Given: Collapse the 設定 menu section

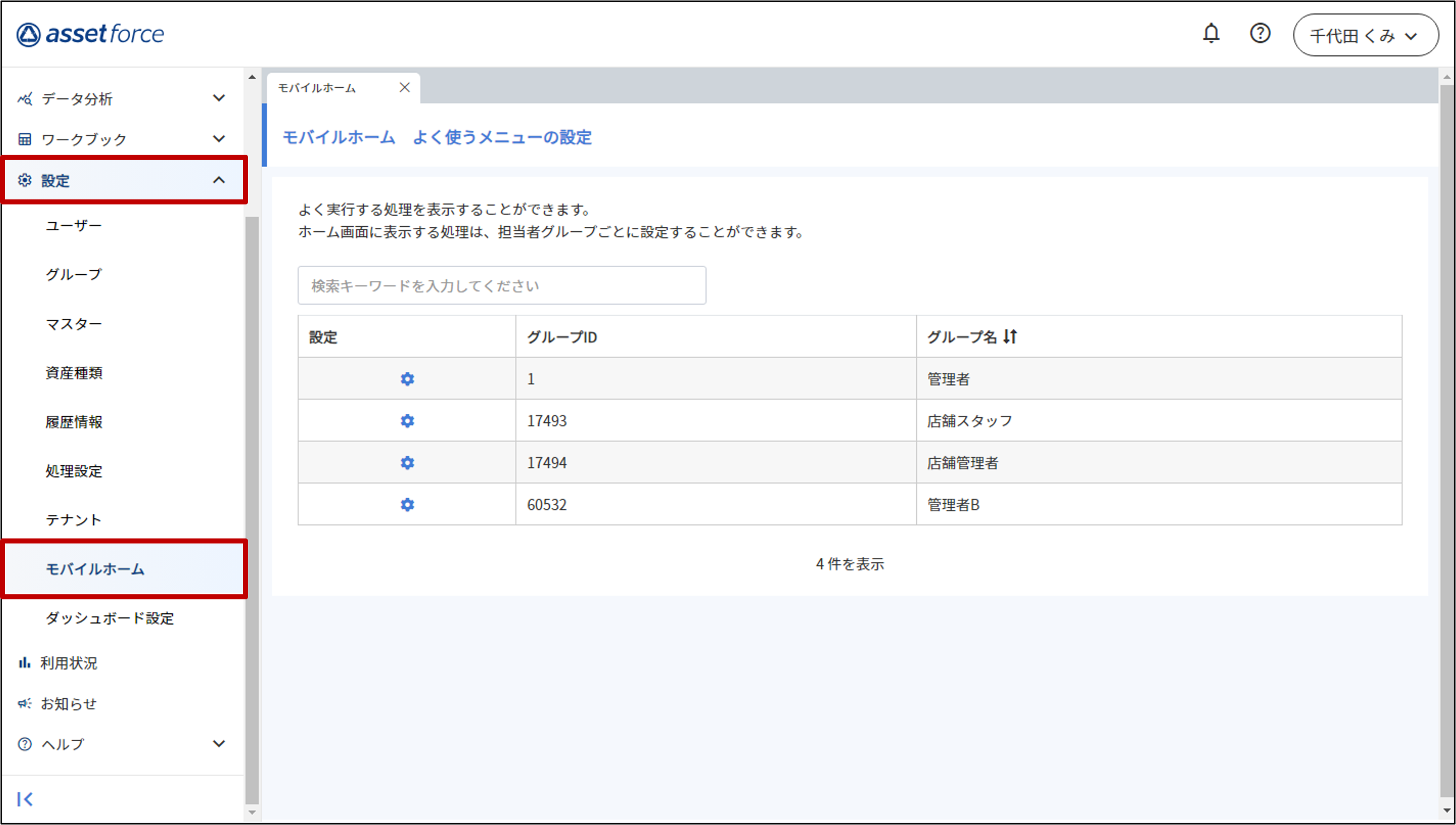Looking at the screenshot, I should point(218,180).
